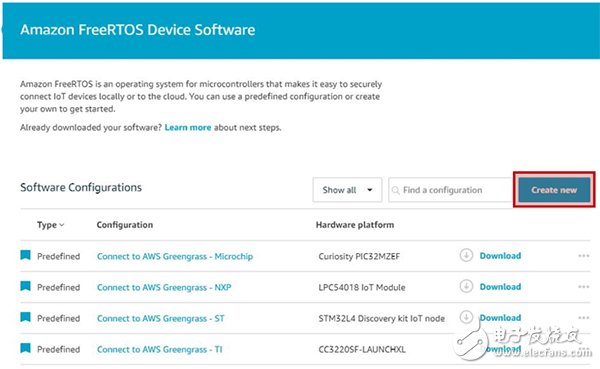Select the LPC54018 IoT Module cell
This screenshot has height=369, width=600.
[362, 287]
